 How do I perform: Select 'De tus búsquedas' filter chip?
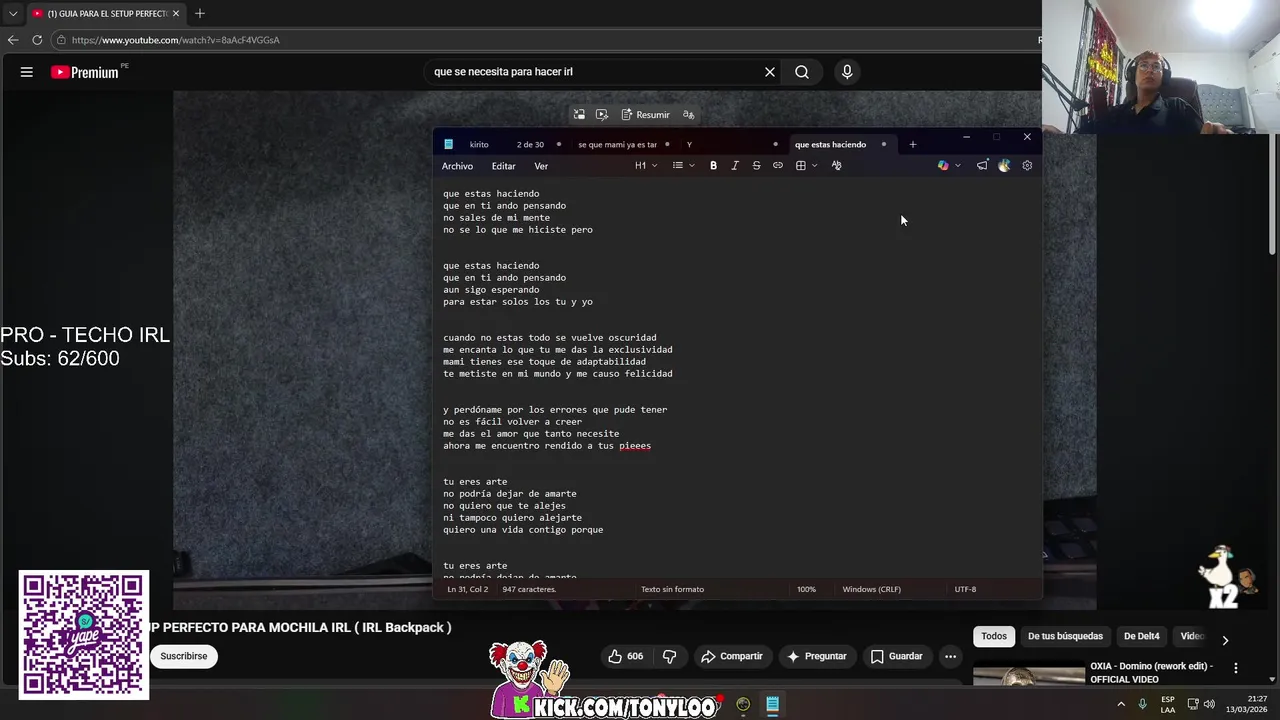pos(1065,636)
